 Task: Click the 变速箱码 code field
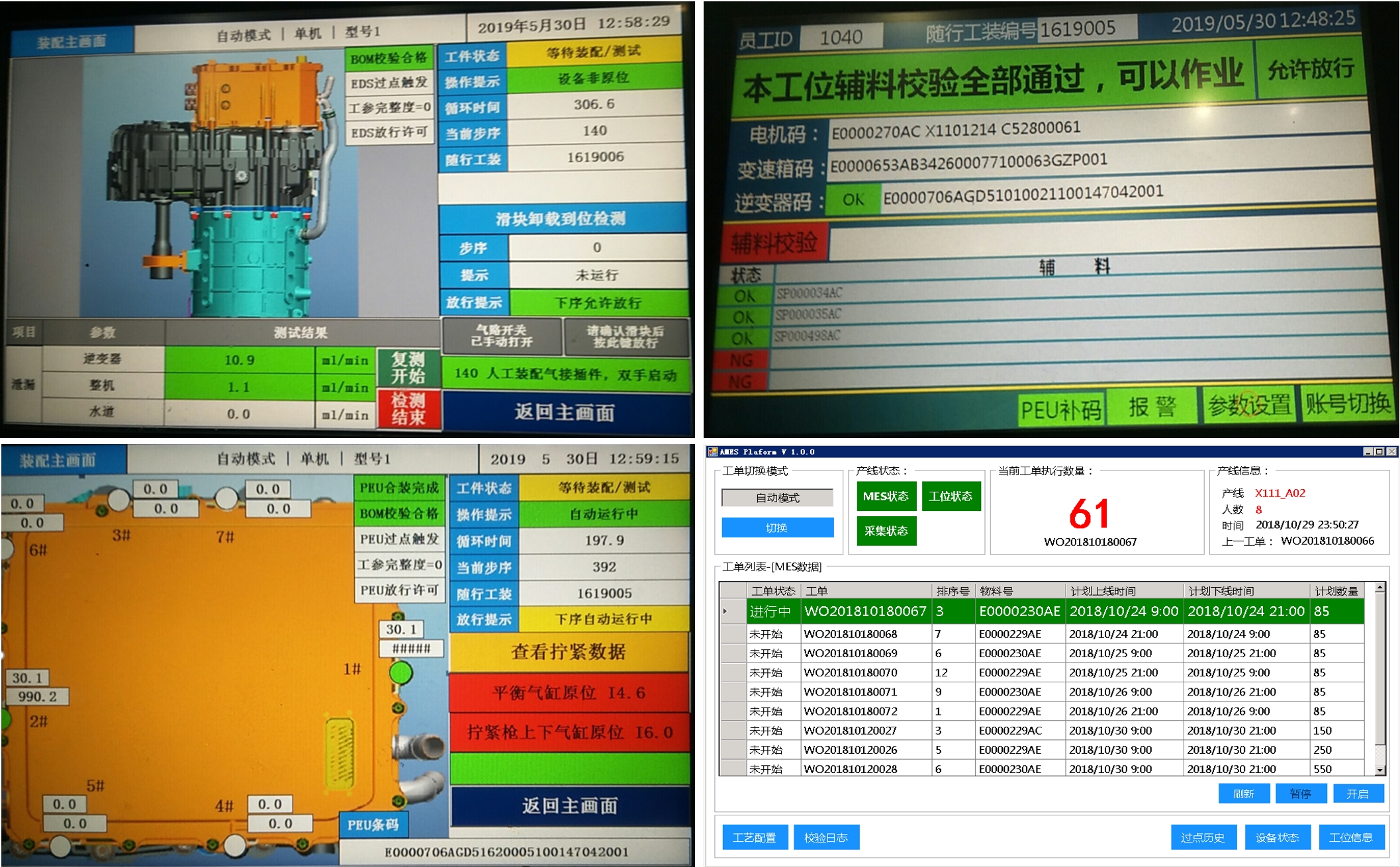(x=1099, y=161)
